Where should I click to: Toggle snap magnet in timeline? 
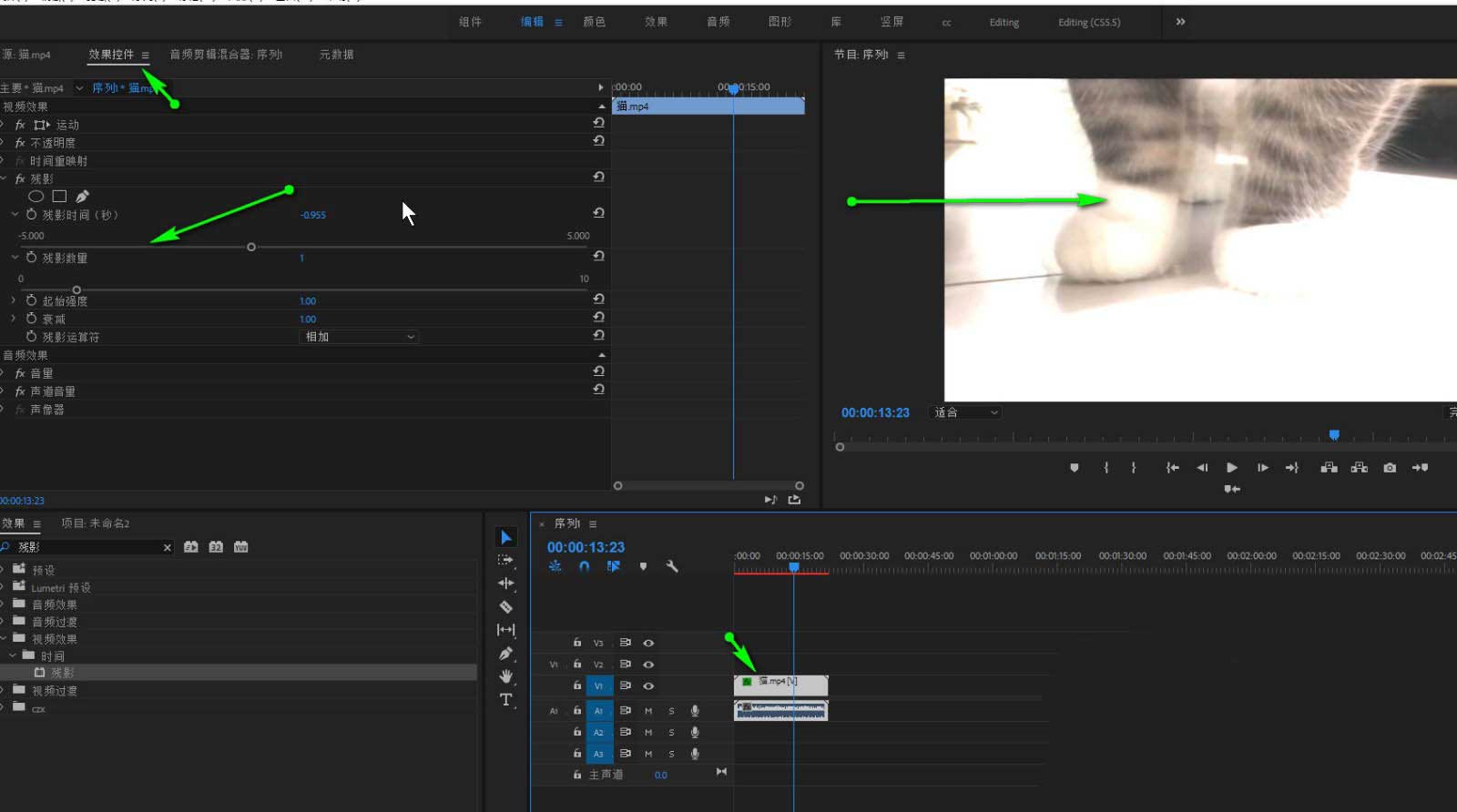584,566
